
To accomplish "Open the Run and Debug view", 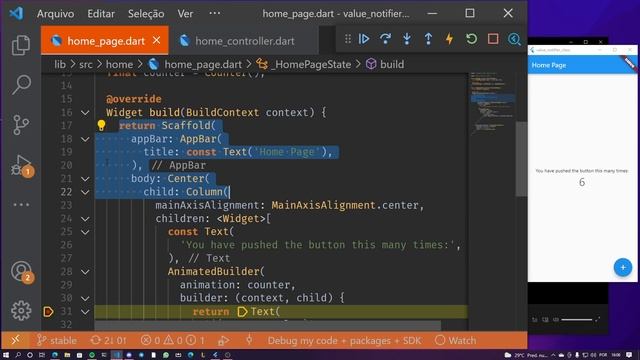I will (22, 165).
